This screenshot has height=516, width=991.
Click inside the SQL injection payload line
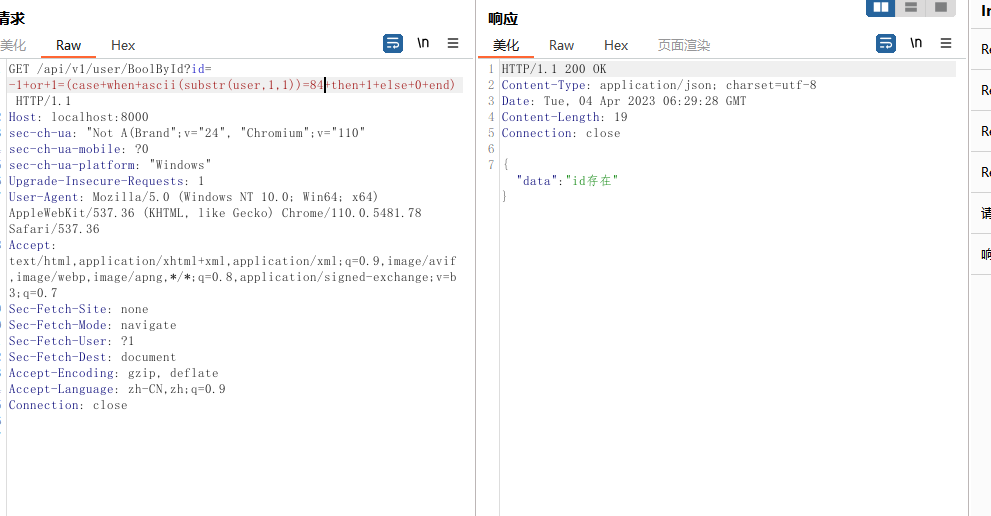coord(200,86)
